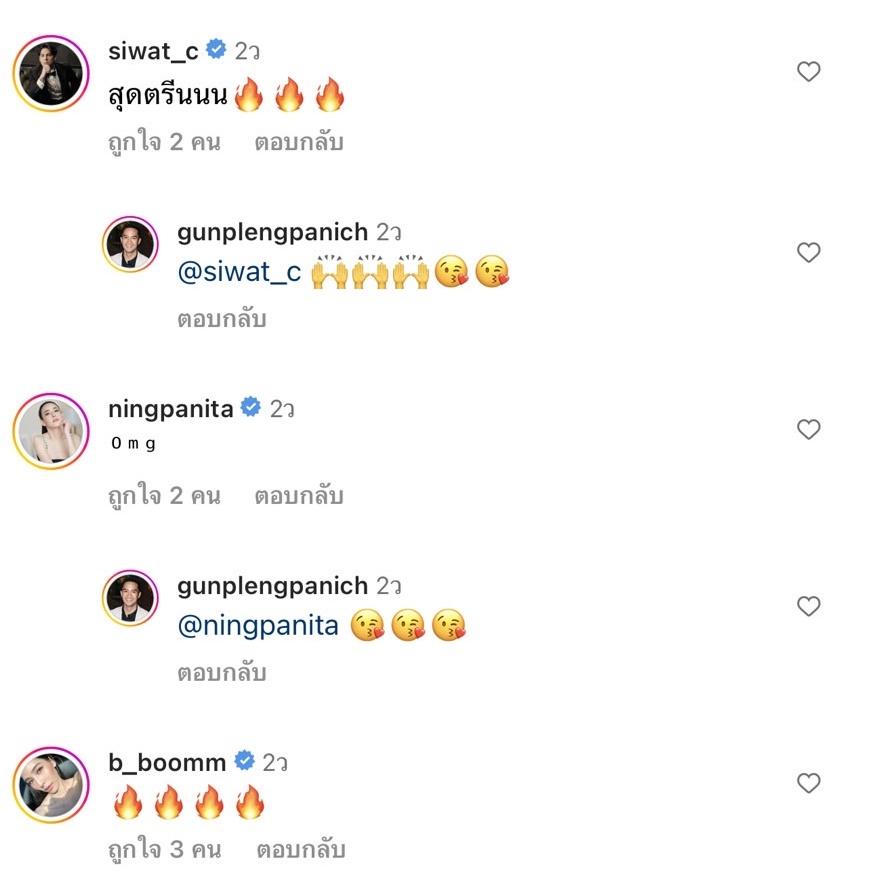This screenshot has width=870, height=893.
Task: Like gunplengpanich's reply to siwat_c
Action: (x=808, y=253)
